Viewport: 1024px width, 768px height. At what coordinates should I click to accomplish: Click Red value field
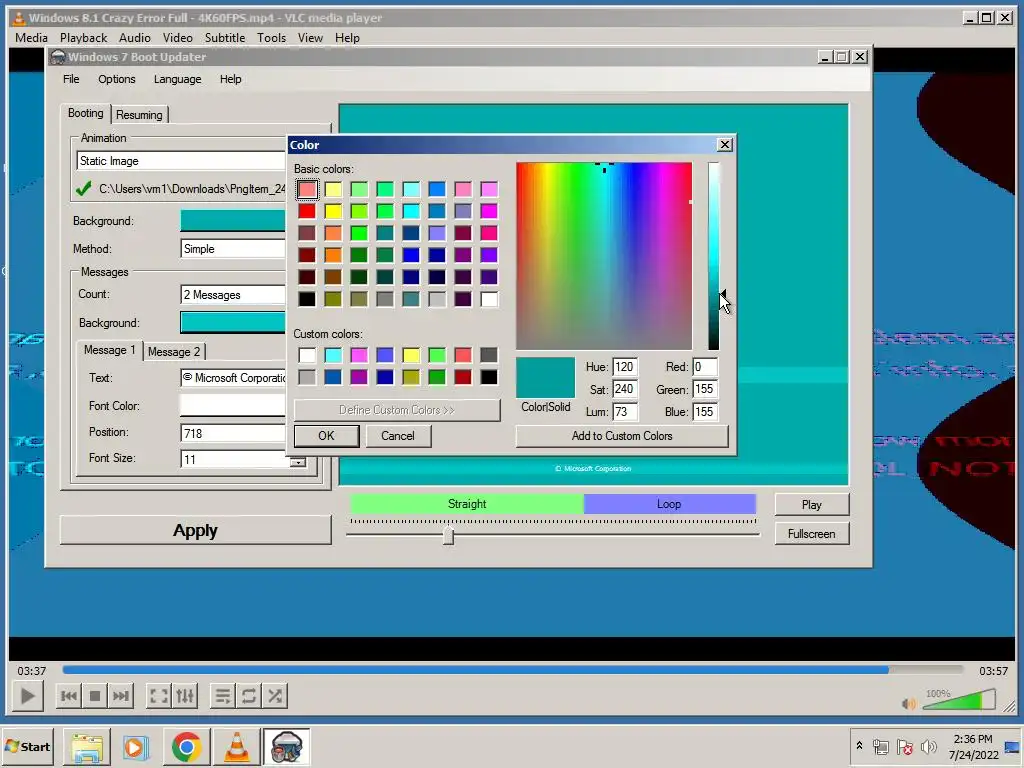click(705, 367)
